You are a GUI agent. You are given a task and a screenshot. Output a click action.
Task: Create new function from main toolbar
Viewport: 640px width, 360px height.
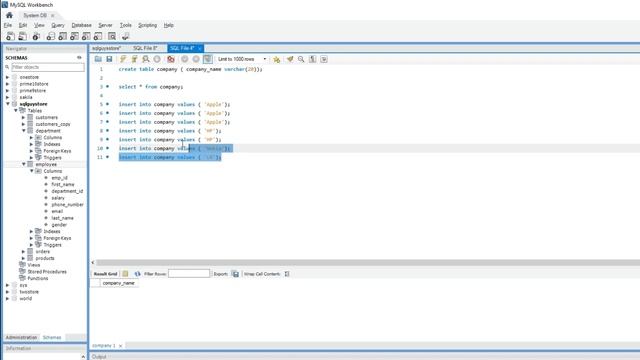pyautogui.click(x=98, y=37)
